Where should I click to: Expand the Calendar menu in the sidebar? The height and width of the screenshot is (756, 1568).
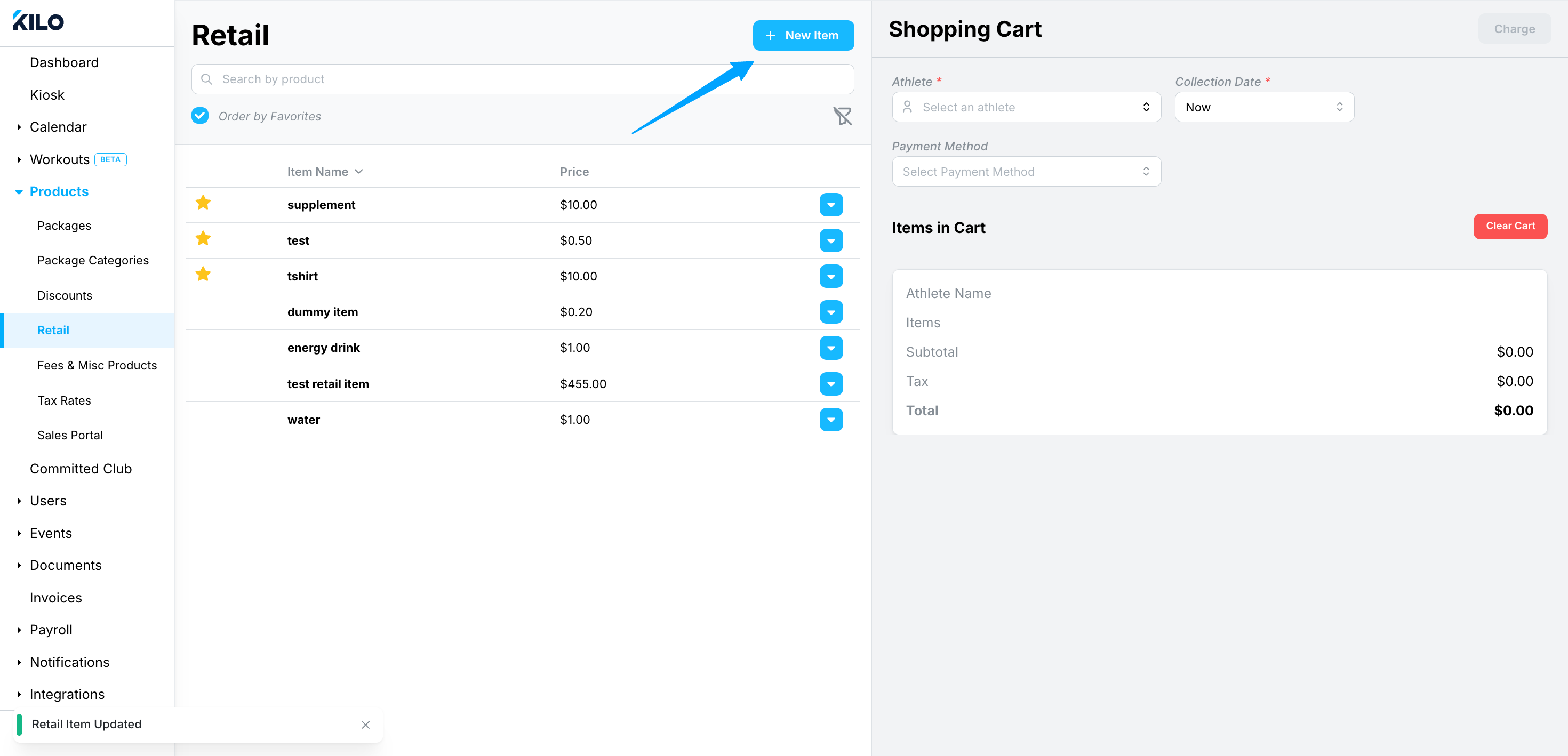point(58,127)
